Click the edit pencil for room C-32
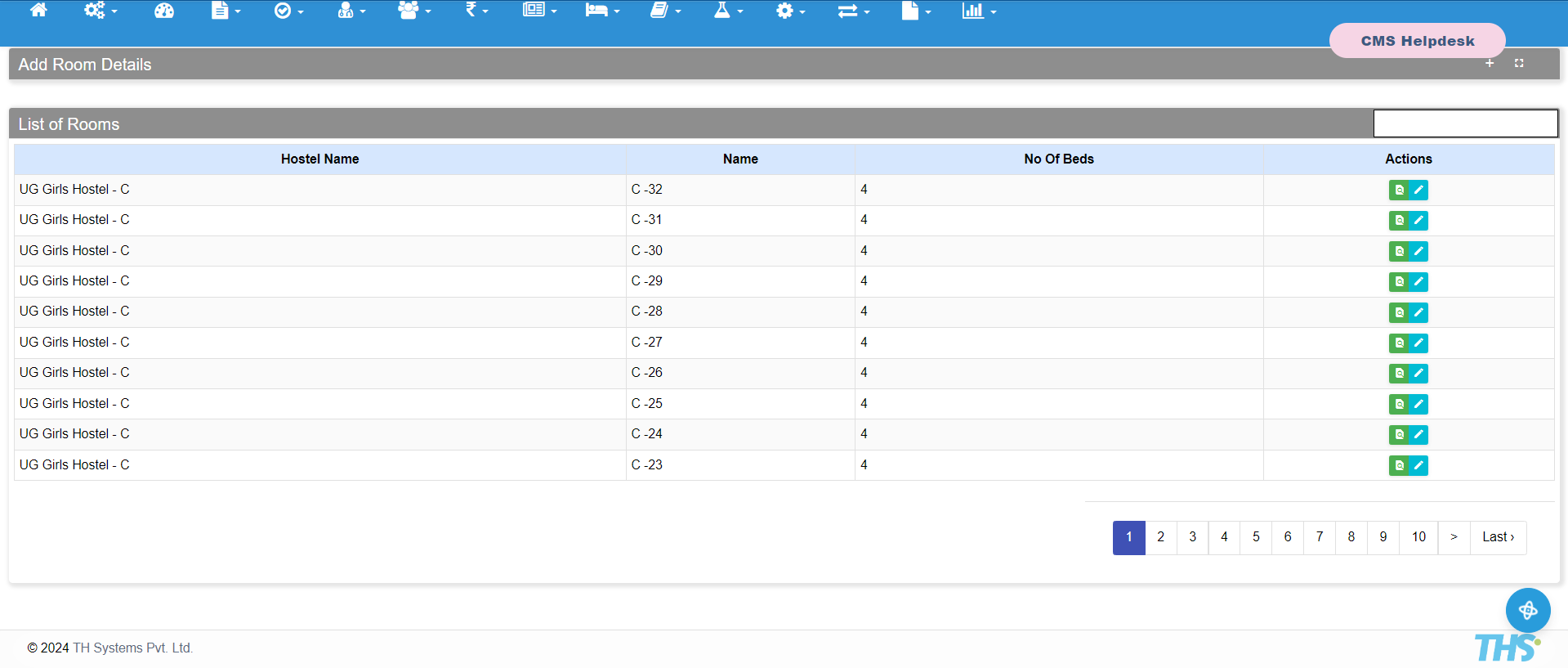Image resolution: width=1568 pixels, height=668 pixels. point(1418,190)
